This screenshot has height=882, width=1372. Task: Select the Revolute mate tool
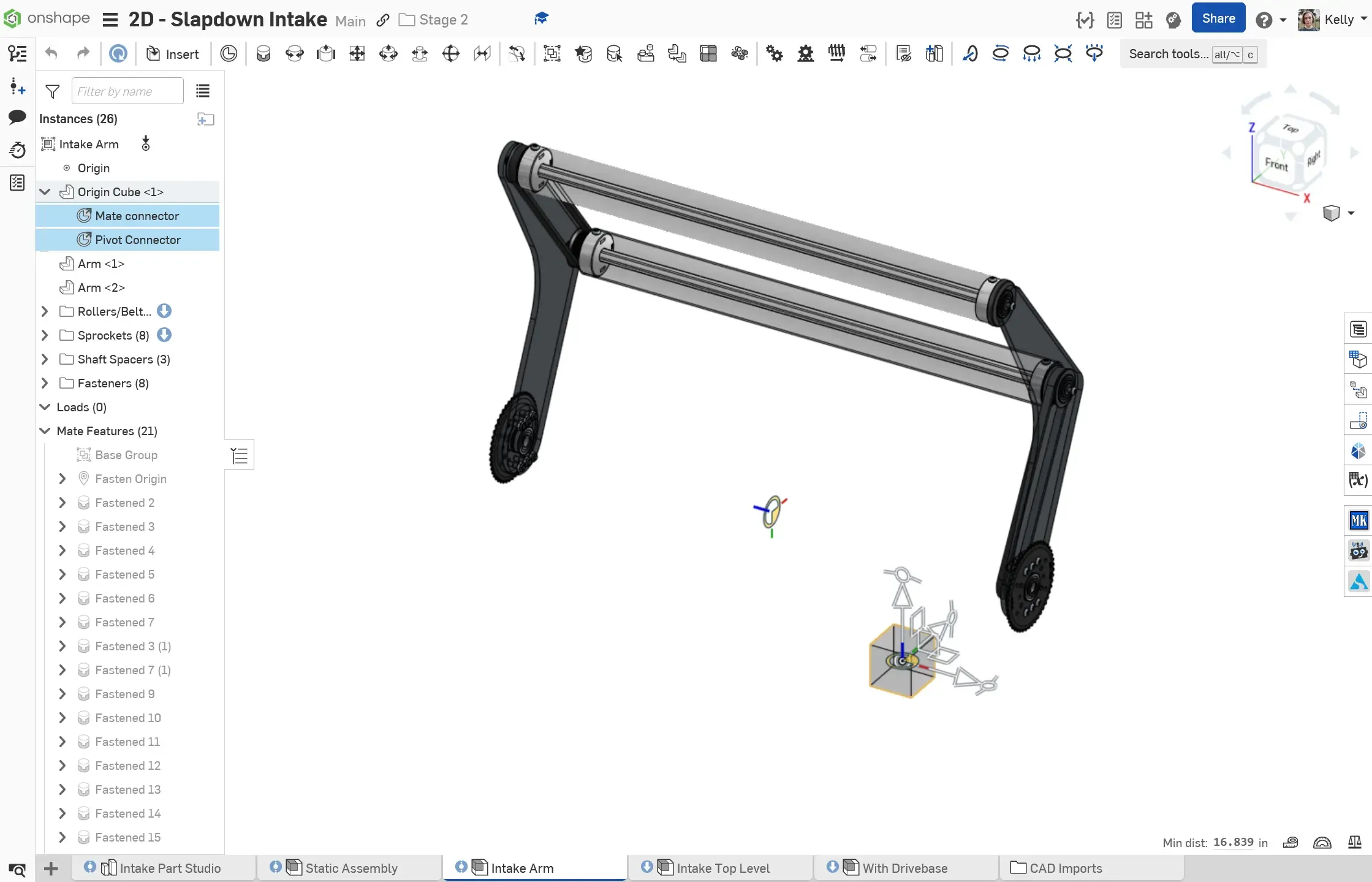click(x=294, y=54)
